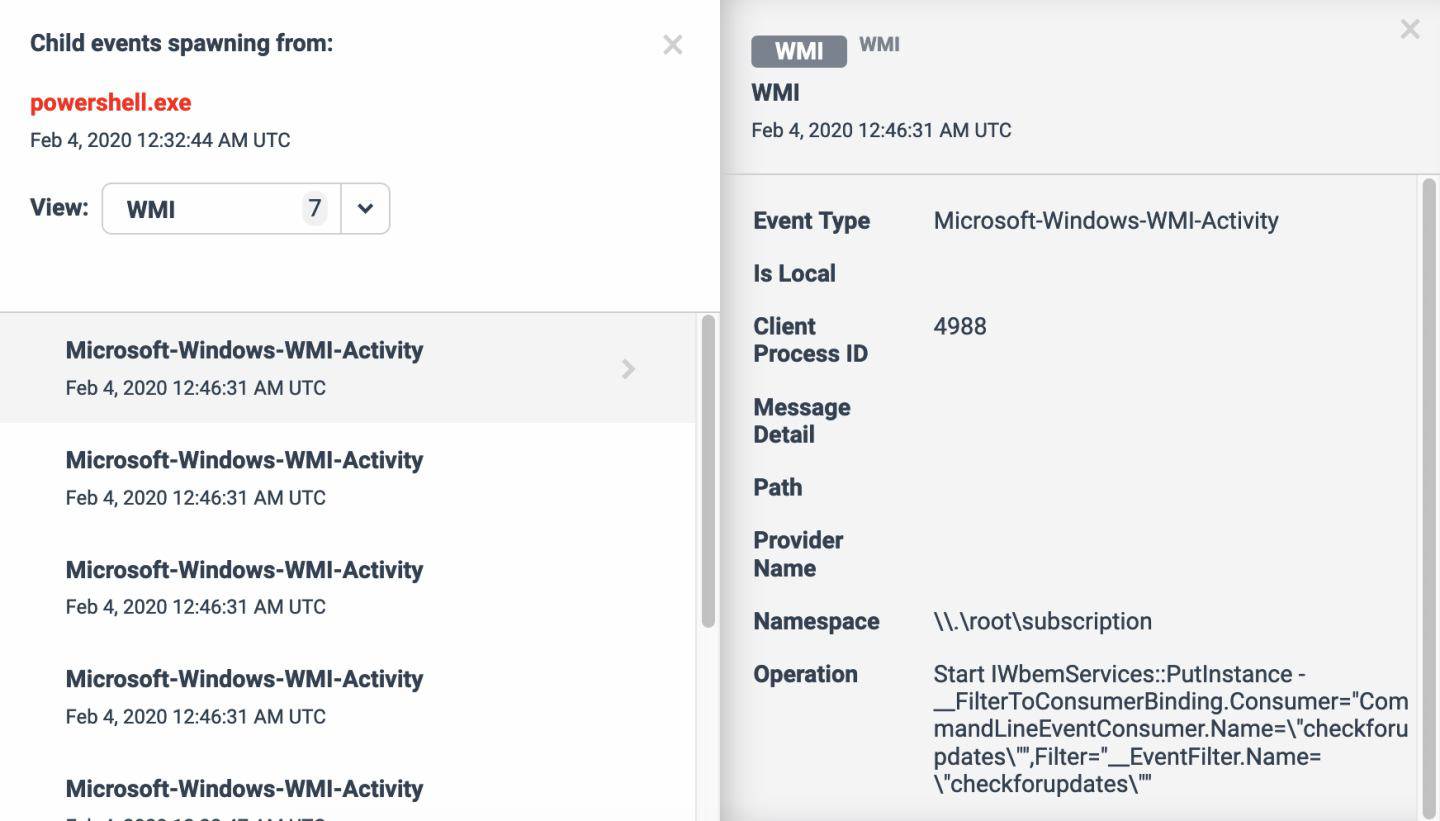Close the WMI event details panel
Screen dimensions: 1440x821
1409,30
